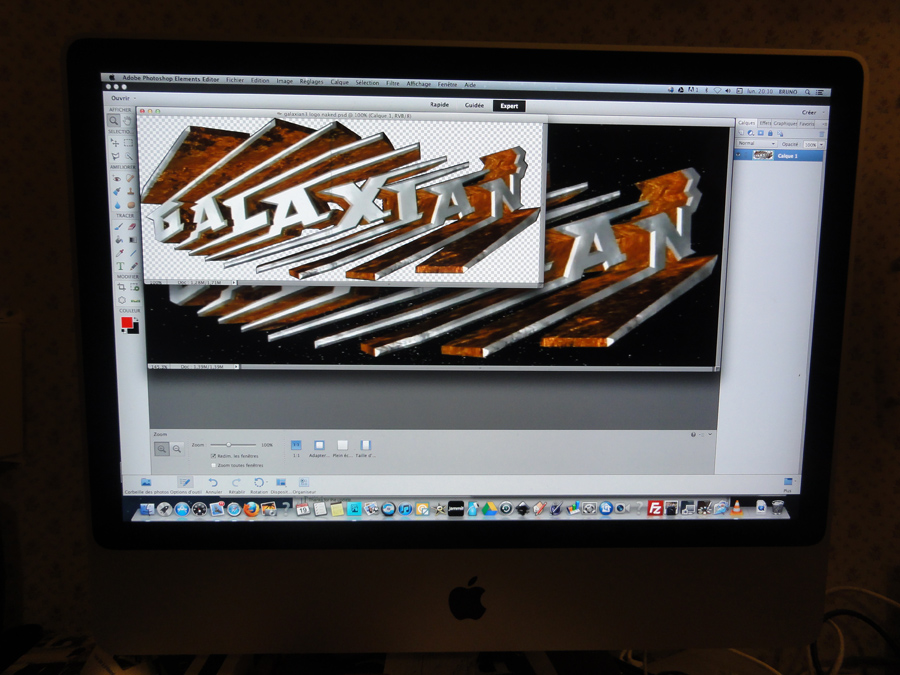Toggle lock transparent pixels icon
The width and height of the screenshot is (900, 675).
tap(780, 134)
